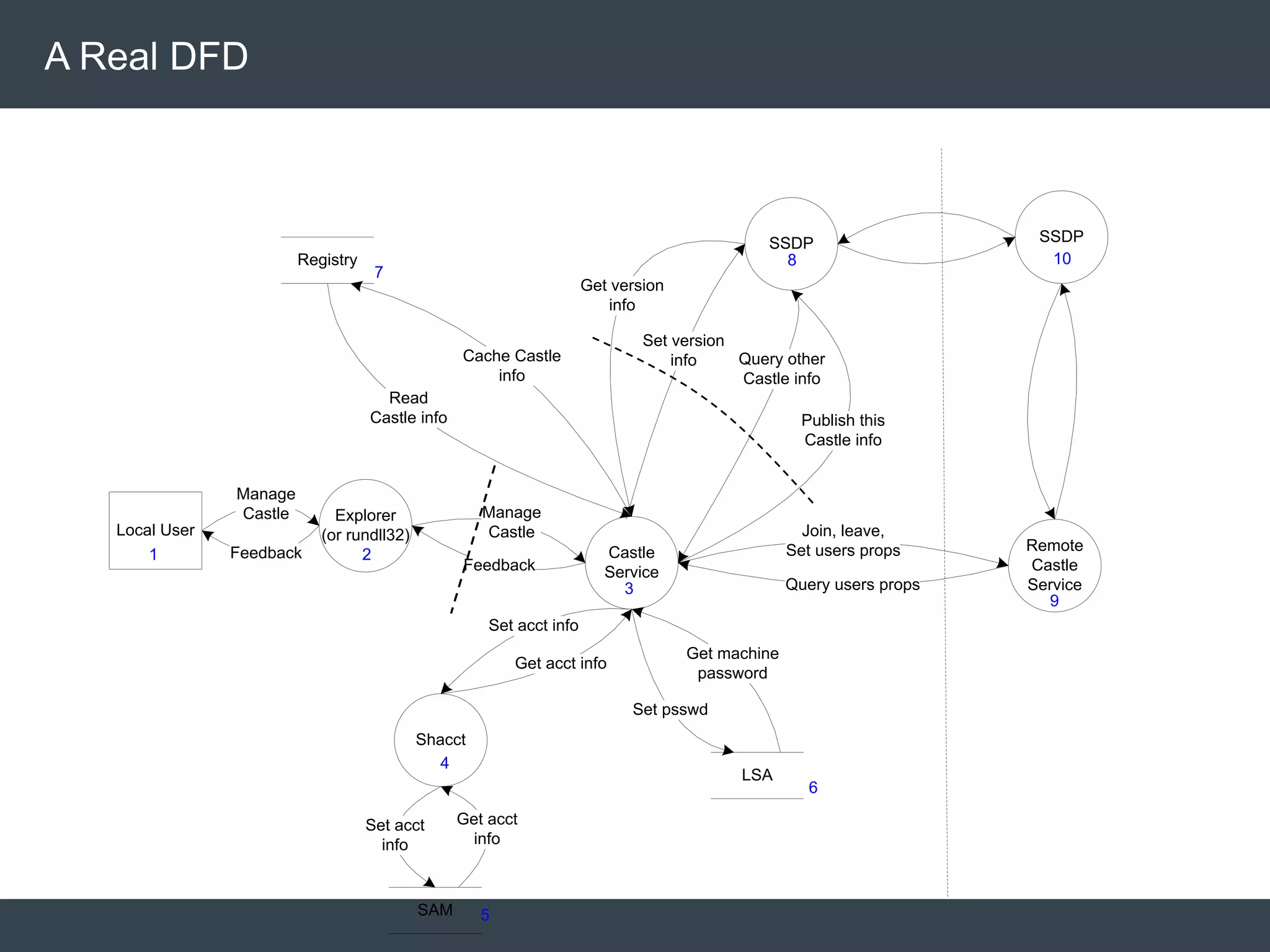Select the SAM data store label
1270x952 pixels.
[x=435, y=910]
